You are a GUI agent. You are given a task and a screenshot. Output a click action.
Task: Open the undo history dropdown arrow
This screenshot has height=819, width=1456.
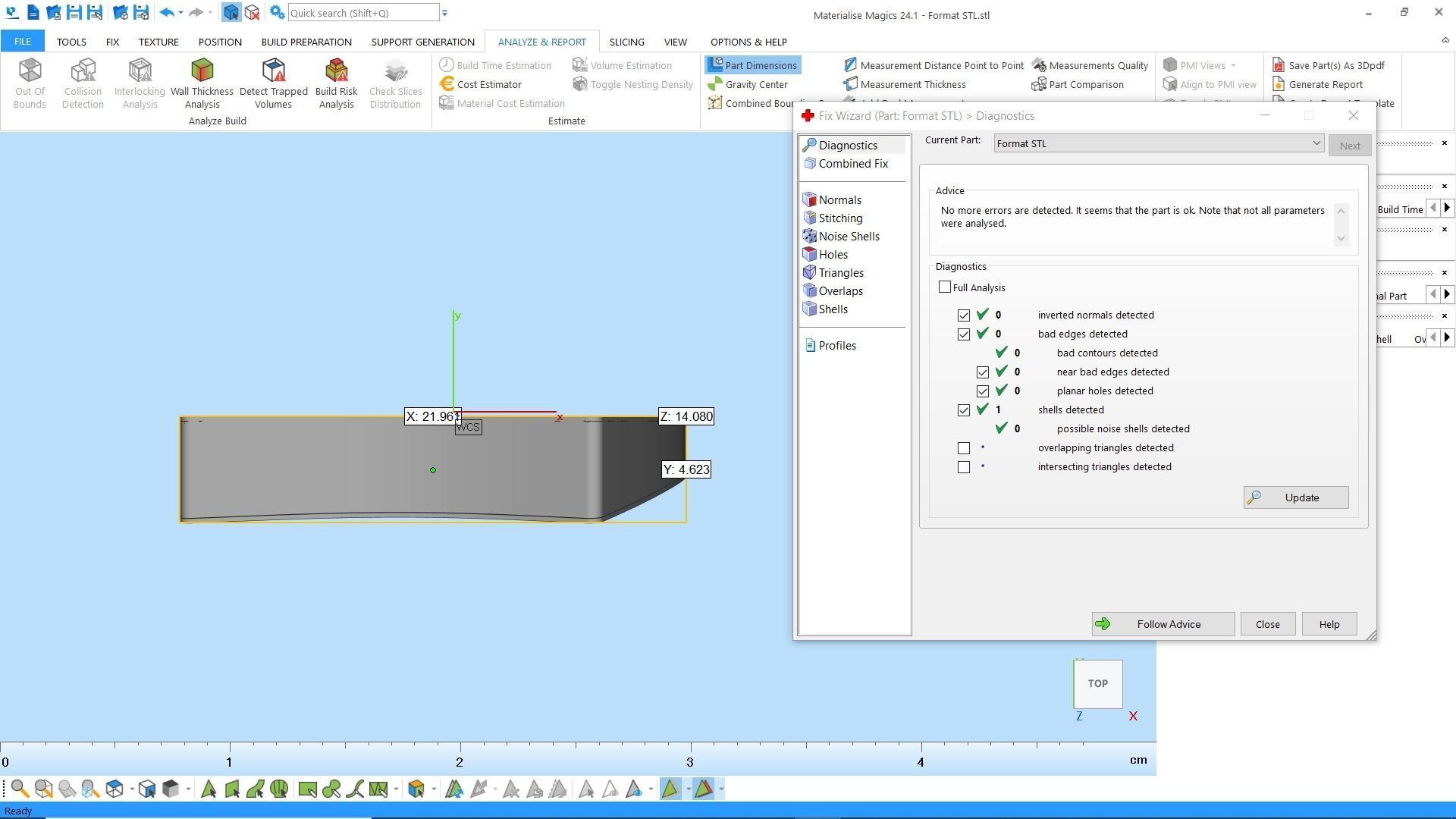point(180,13)
